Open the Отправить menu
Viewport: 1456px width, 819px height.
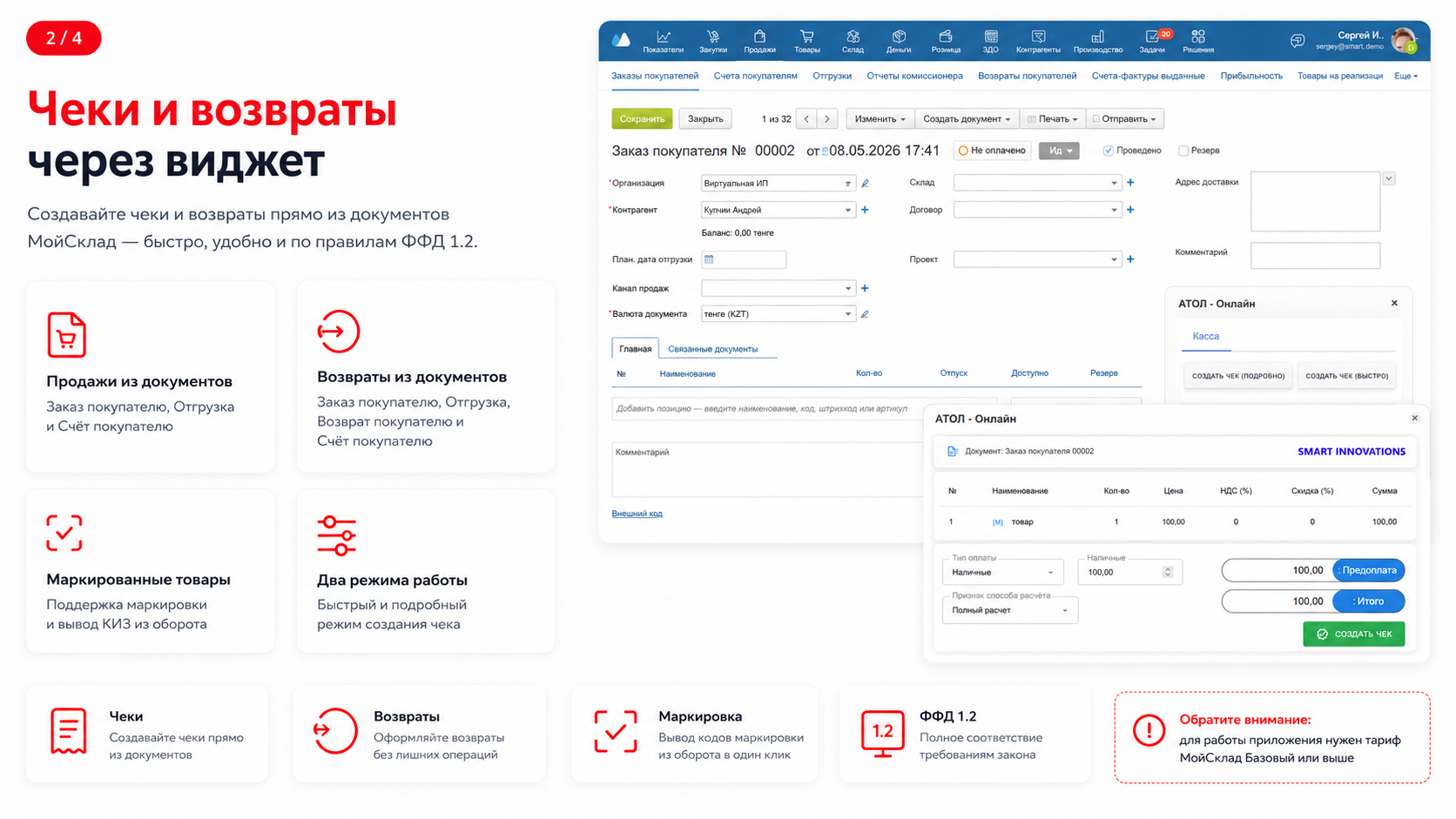click(x=1124, y=119)
